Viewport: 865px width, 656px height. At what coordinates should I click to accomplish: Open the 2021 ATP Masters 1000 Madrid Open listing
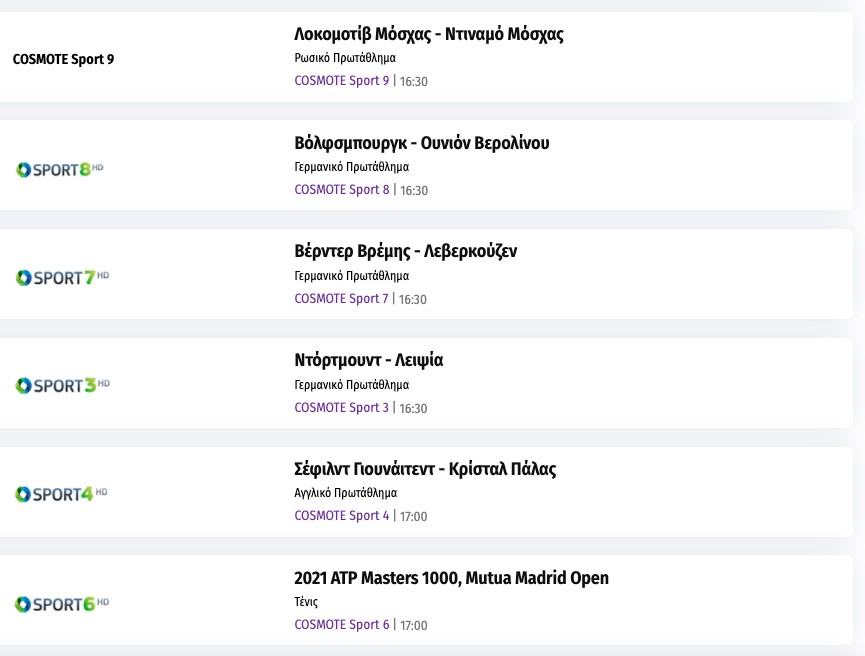(451, 578)
